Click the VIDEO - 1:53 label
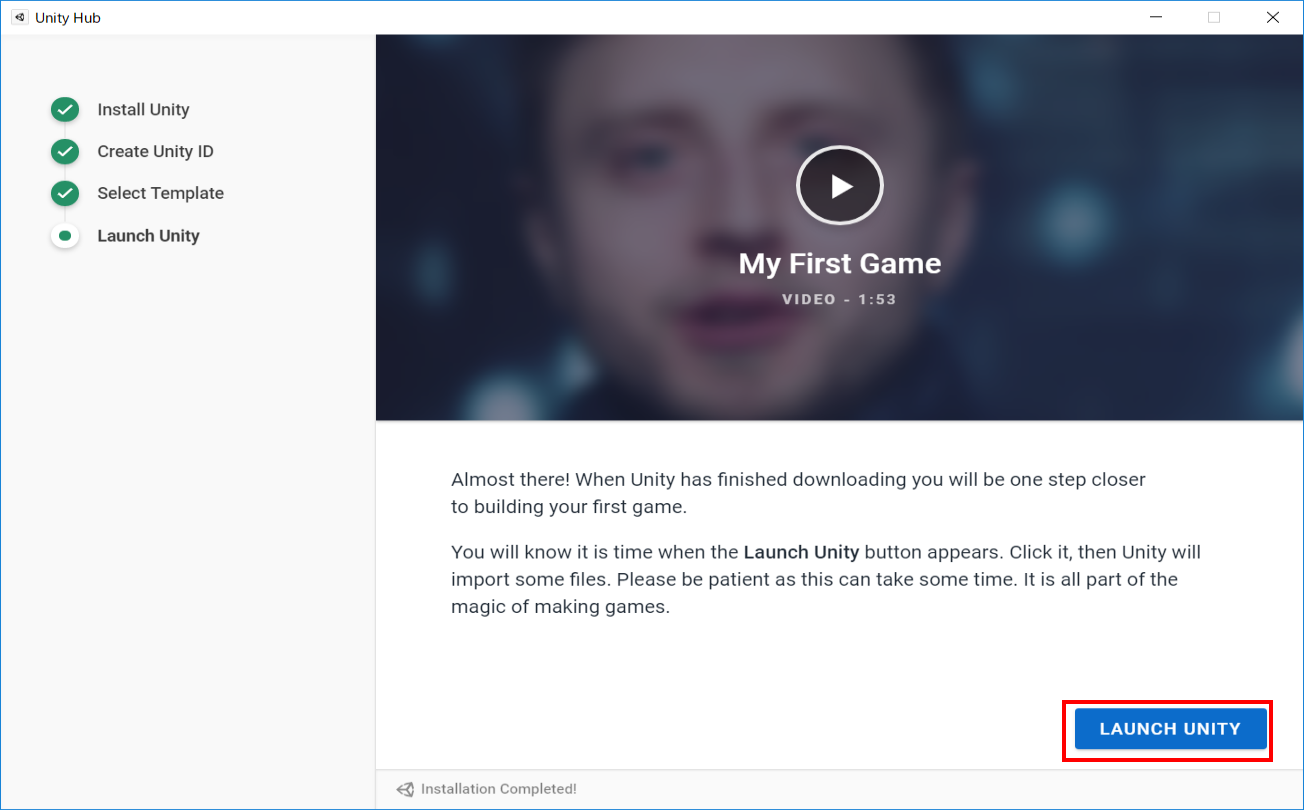This screenshot has height=811, width=1304. point(839,299)
